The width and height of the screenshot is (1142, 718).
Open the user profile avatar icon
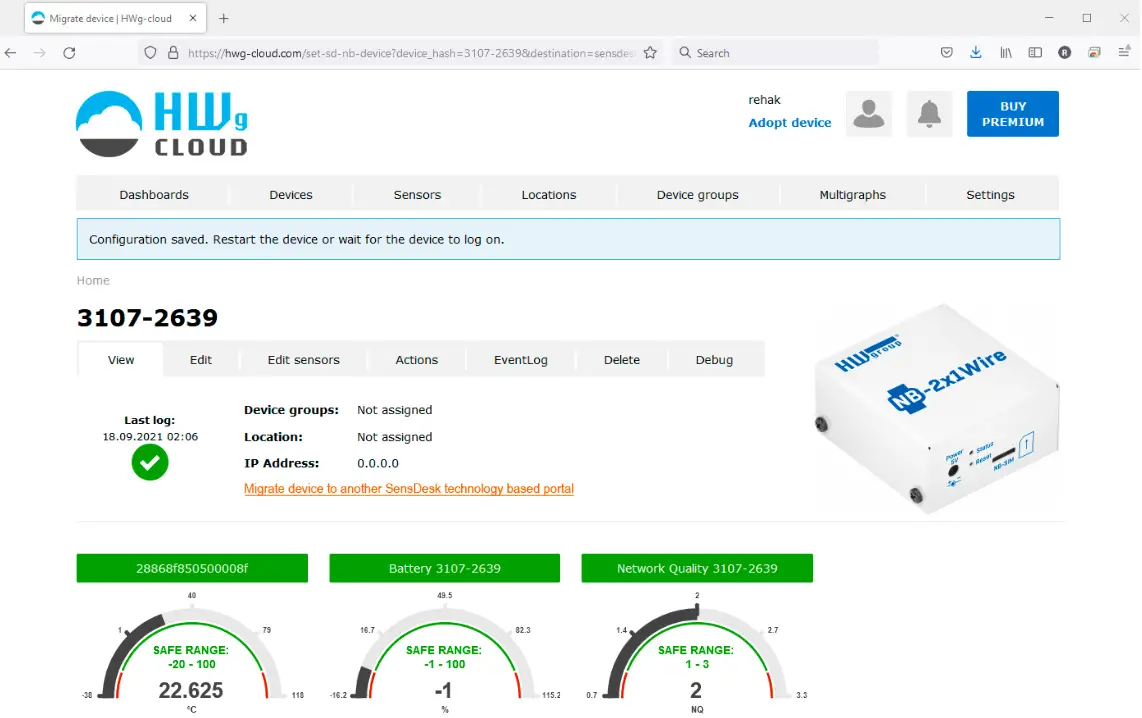[x=868, y=114]
